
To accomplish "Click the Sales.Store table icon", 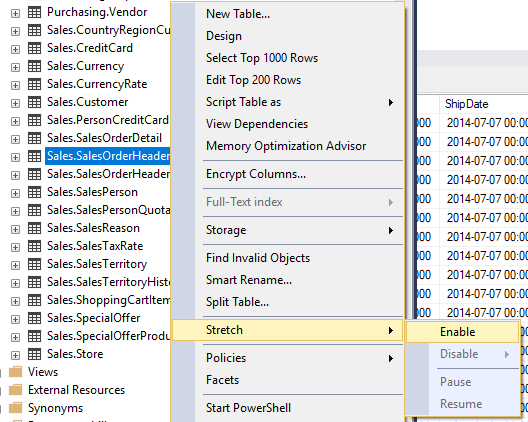I will pos(34,354).
